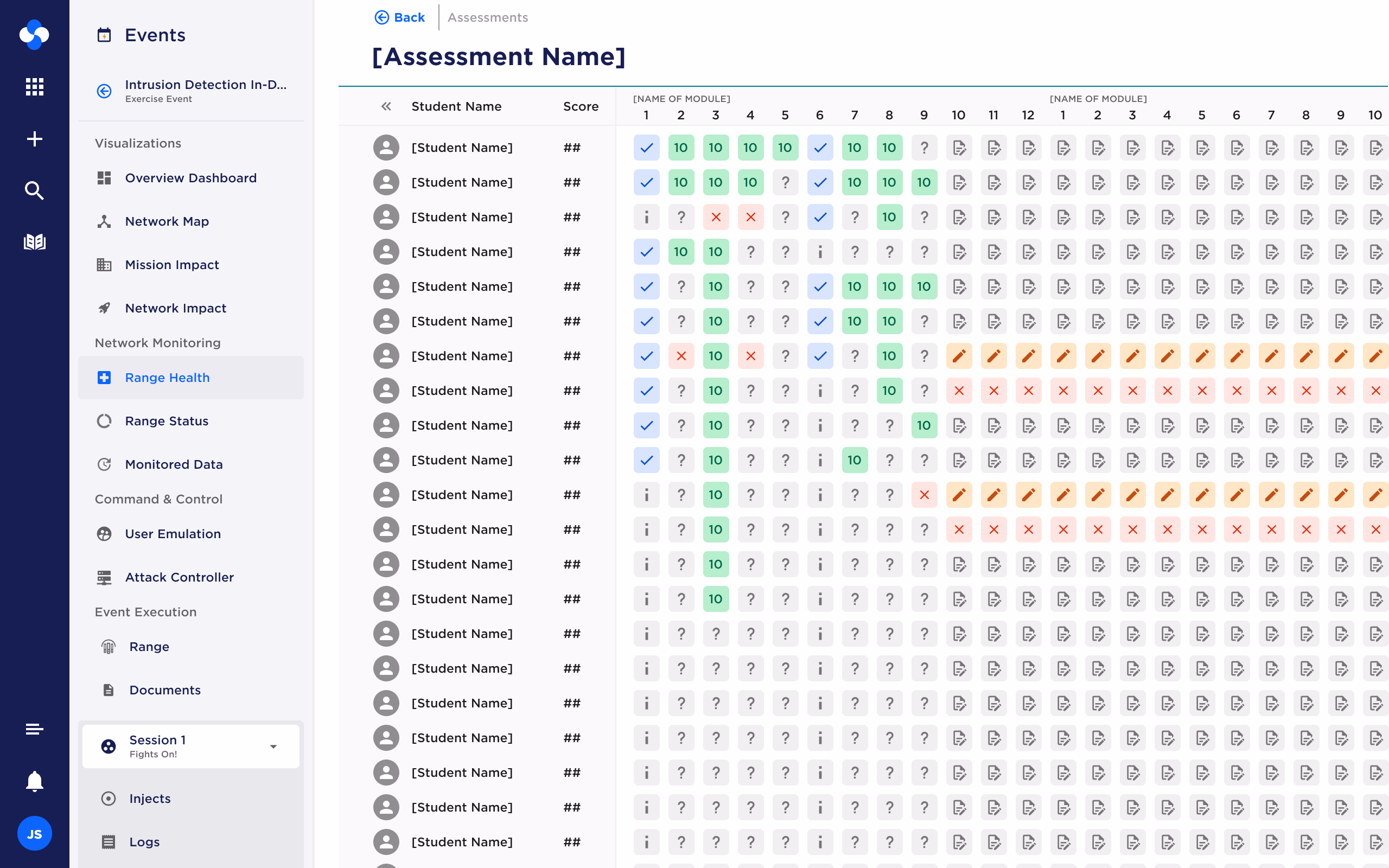Screen dimensions: 1389x868
Task: Open Overview Dashboard
Action: coord(190,178)
